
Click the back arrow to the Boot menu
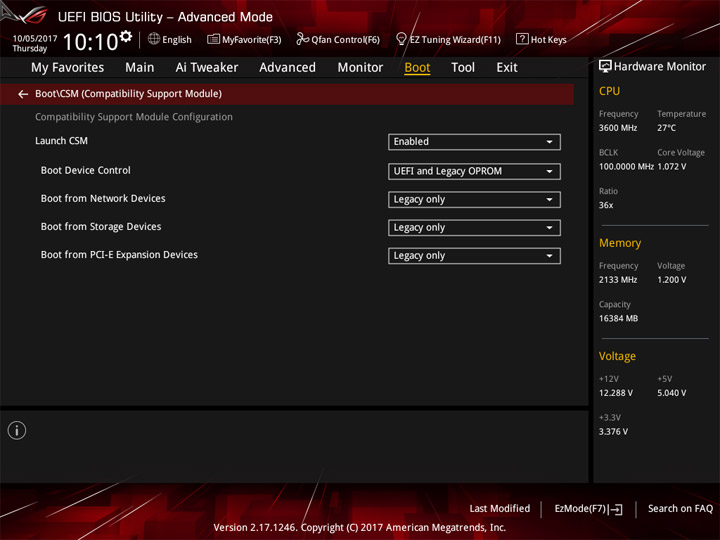tap(23, 94)
